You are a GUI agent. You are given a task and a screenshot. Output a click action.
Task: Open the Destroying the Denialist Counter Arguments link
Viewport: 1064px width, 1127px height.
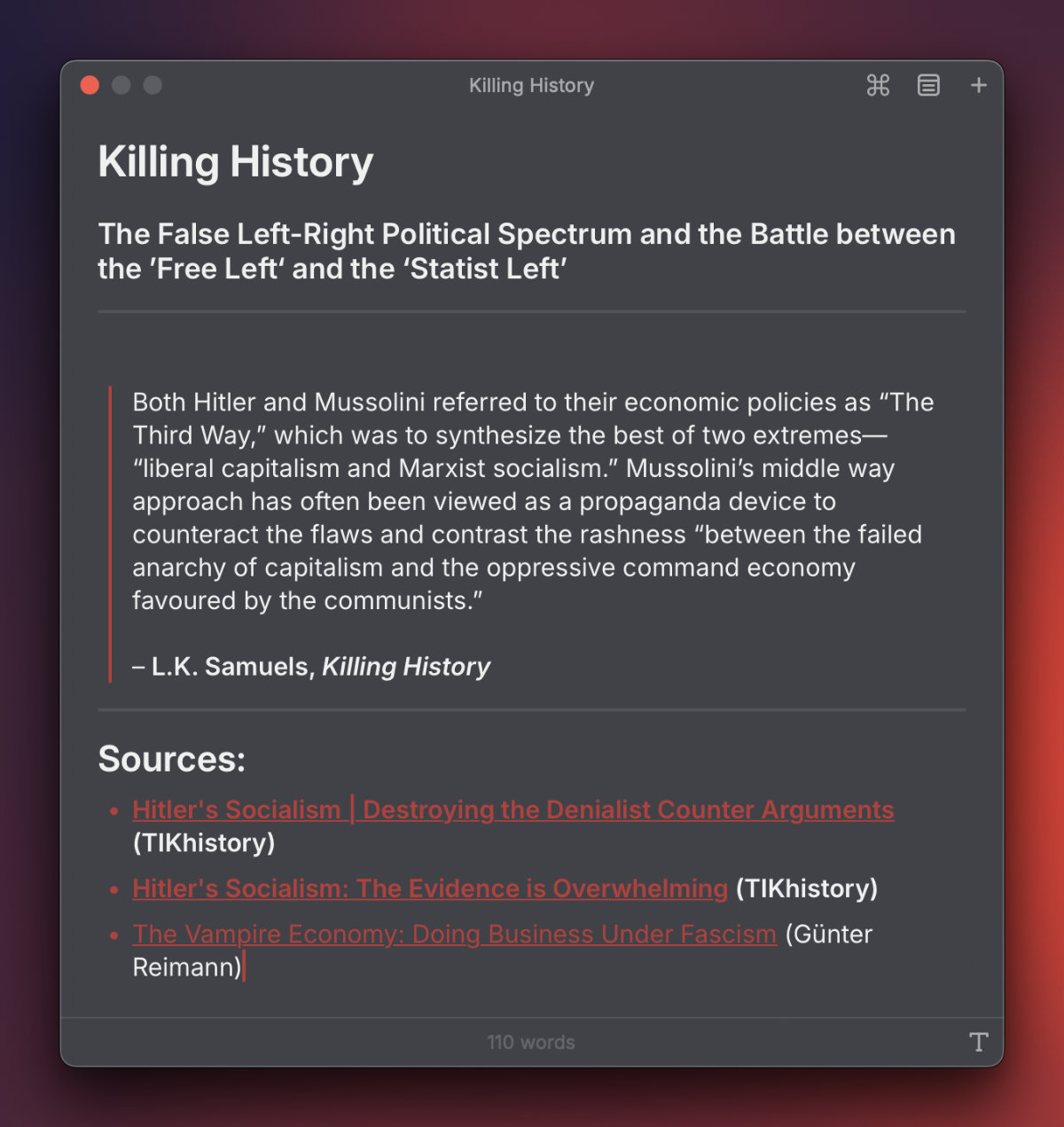[x=628, y=810]
